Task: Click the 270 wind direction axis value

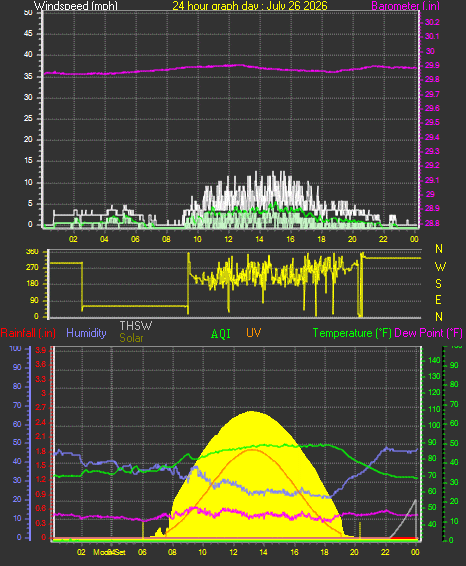Action: (x=32, y=267)
